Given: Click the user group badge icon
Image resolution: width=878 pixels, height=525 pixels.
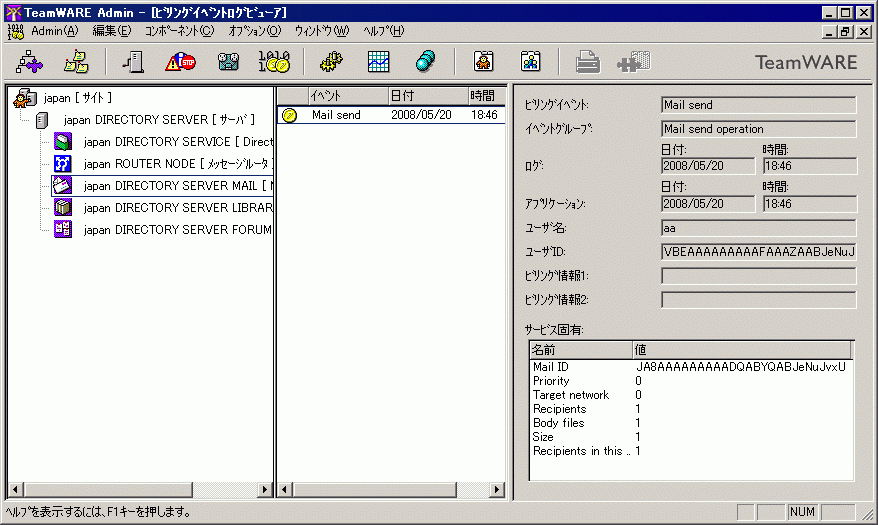Looking at the screenshot, I should 530,62.
